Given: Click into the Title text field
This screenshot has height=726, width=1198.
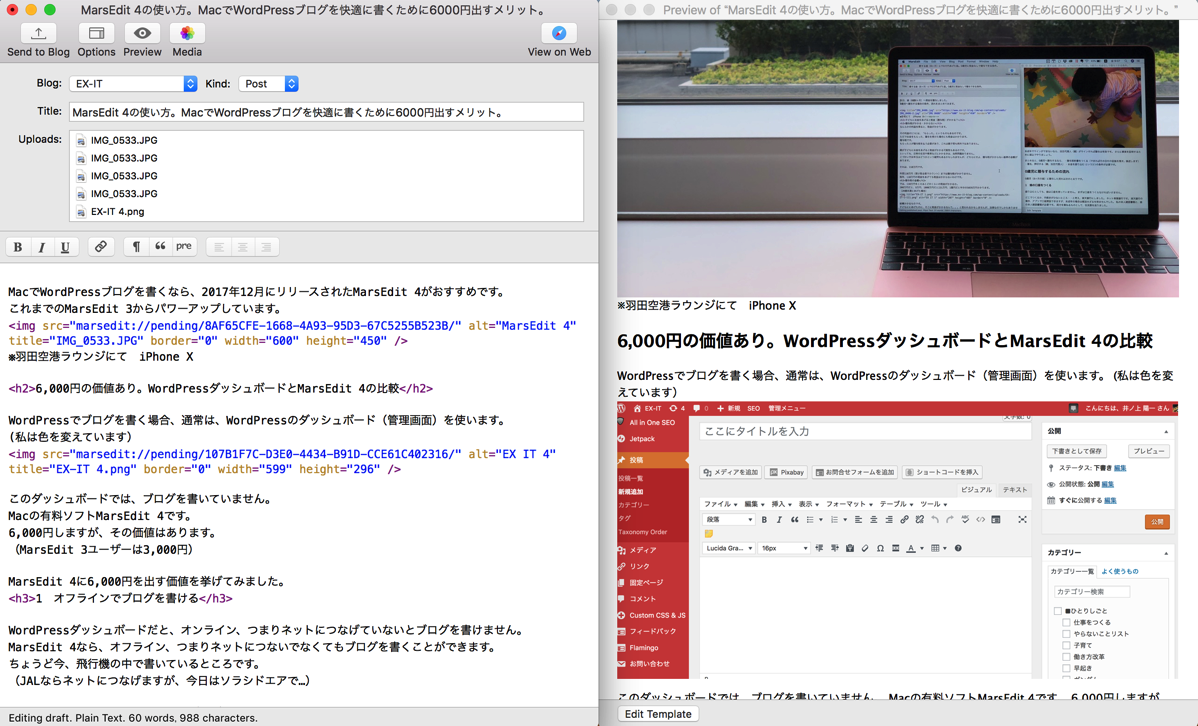Looking at the screenshot, I should pyautogui.click(x=326, y=112).
